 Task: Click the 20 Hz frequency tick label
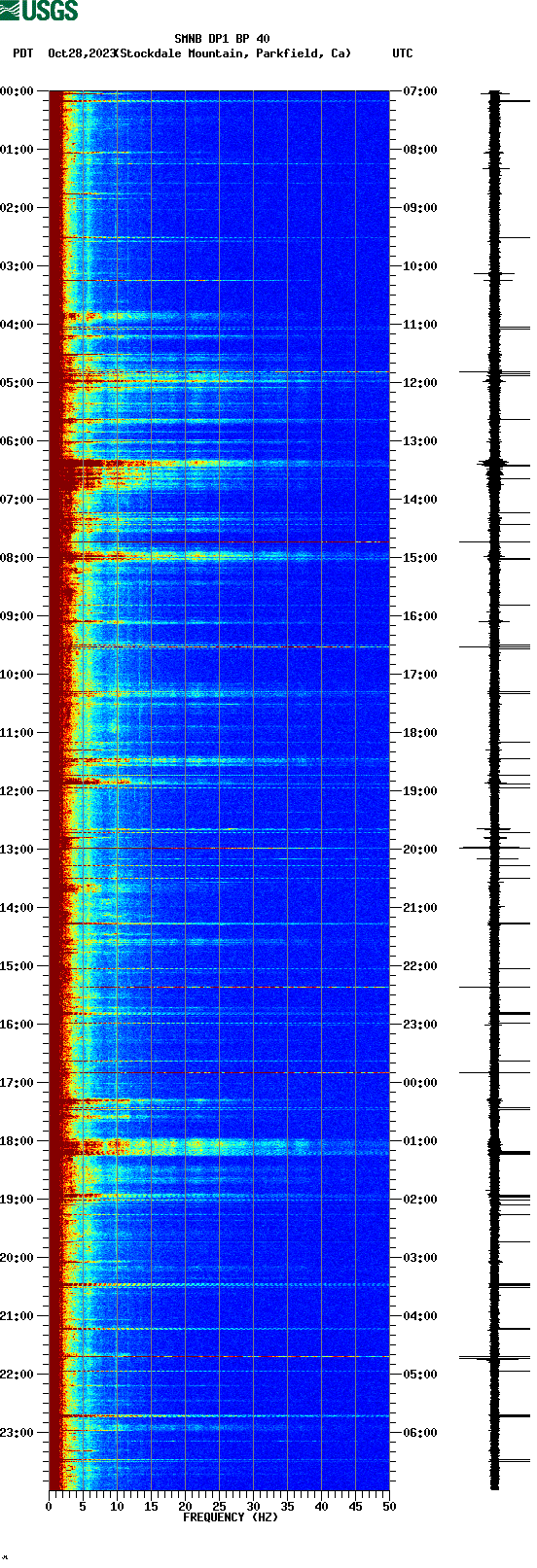pos(185,1507)
